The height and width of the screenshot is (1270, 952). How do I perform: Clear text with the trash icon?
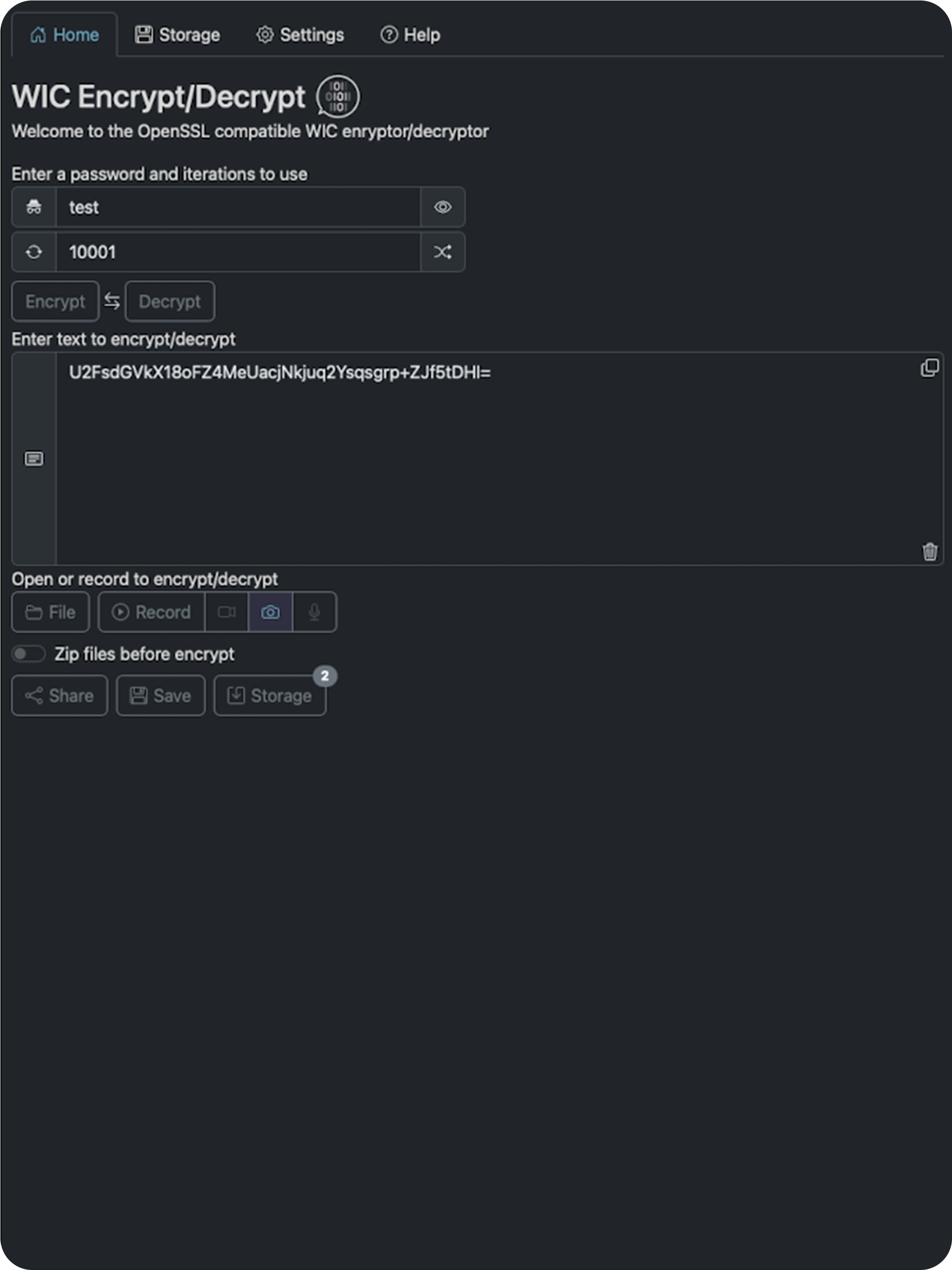[929, 551]
